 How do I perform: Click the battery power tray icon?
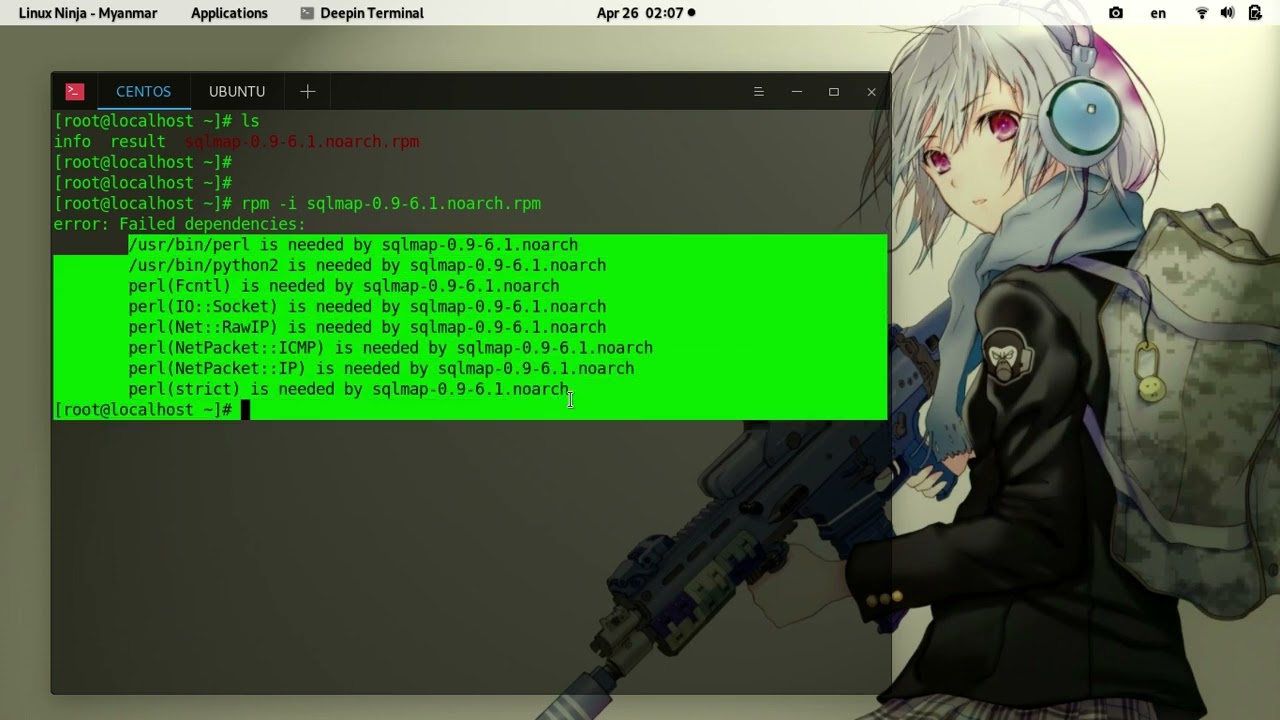(1255, 13)
